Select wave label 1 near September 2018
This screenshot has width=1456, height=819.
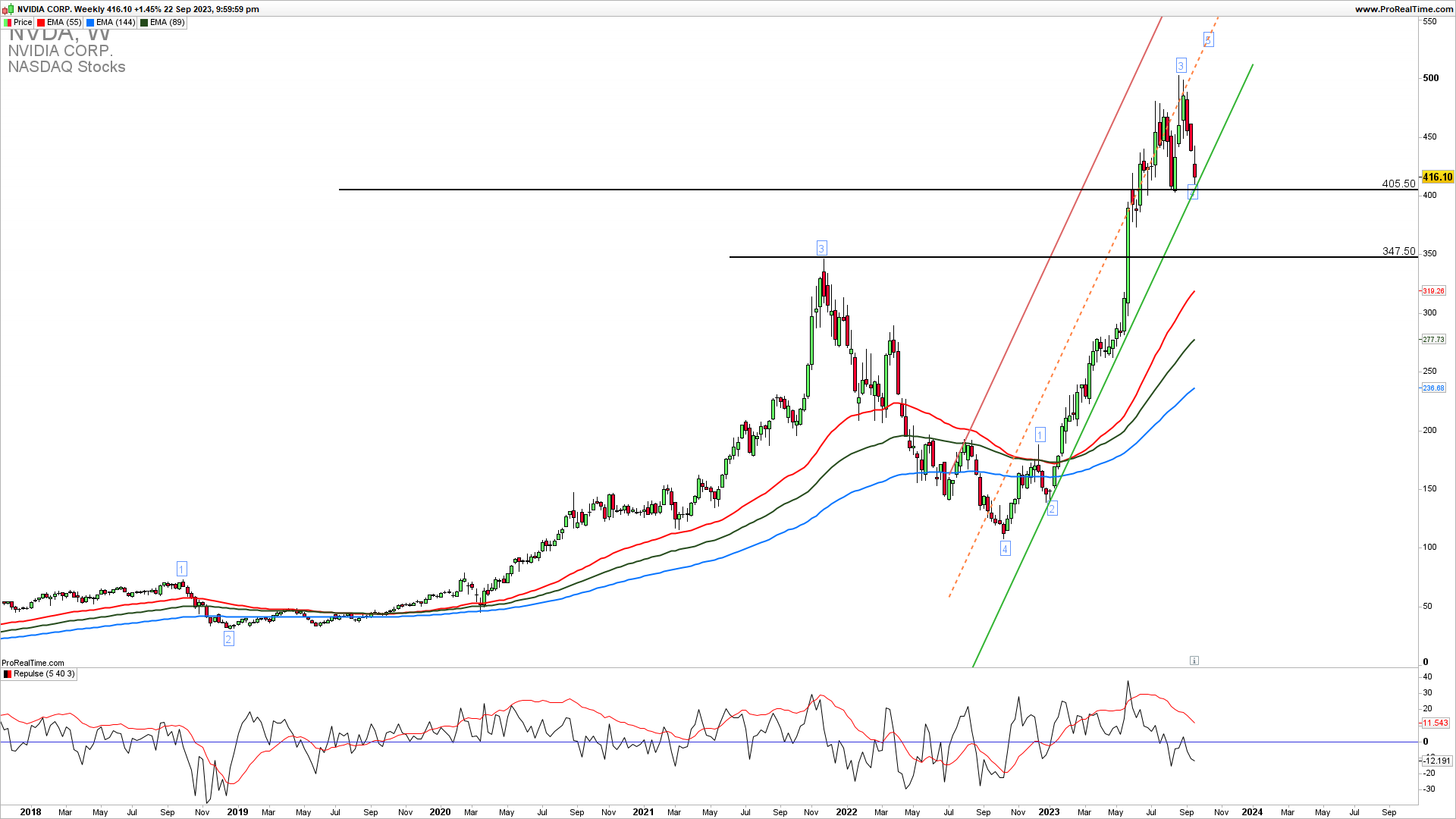[x=181, y=569]
